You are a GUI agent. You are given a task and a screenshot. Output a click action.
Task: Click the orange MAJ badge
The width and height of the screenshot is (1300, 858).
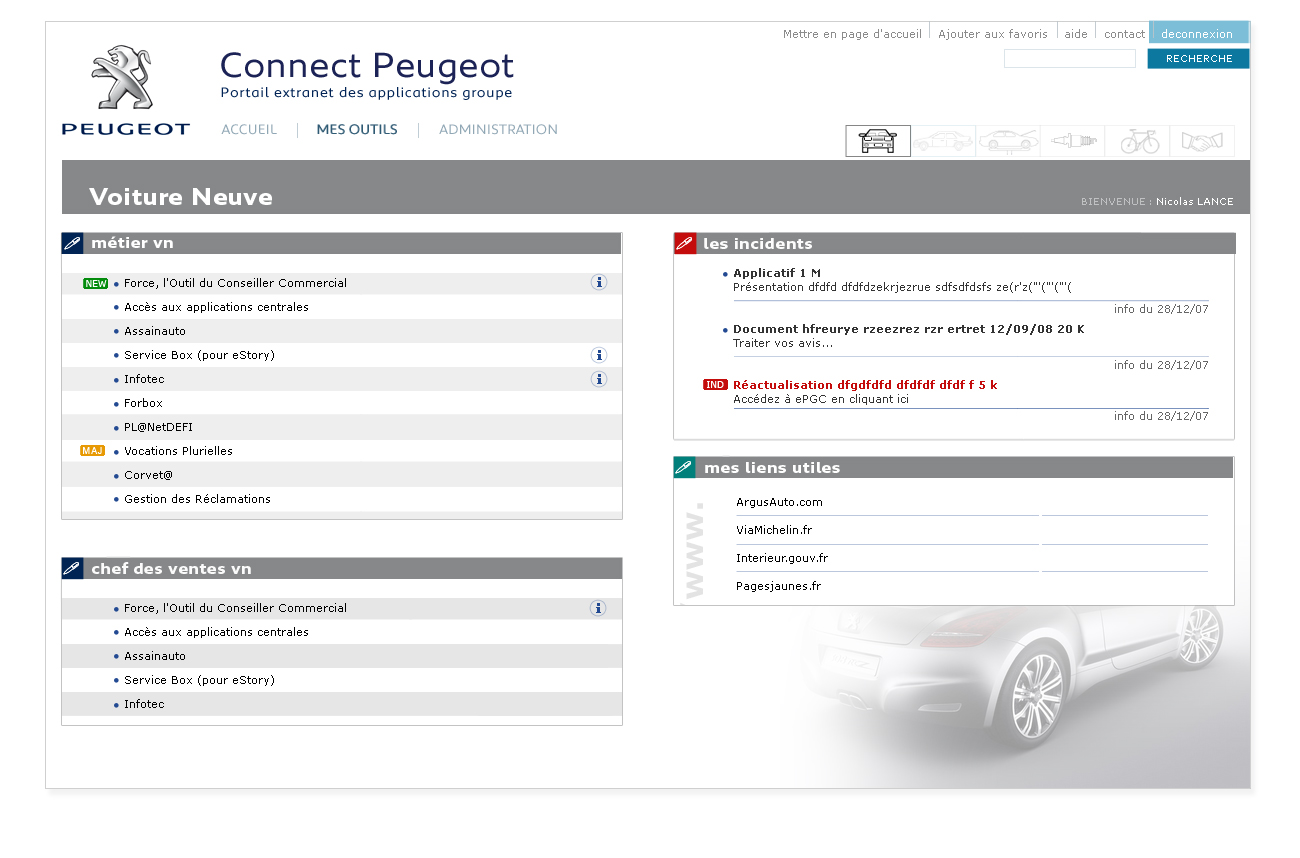tap(93, 451)
